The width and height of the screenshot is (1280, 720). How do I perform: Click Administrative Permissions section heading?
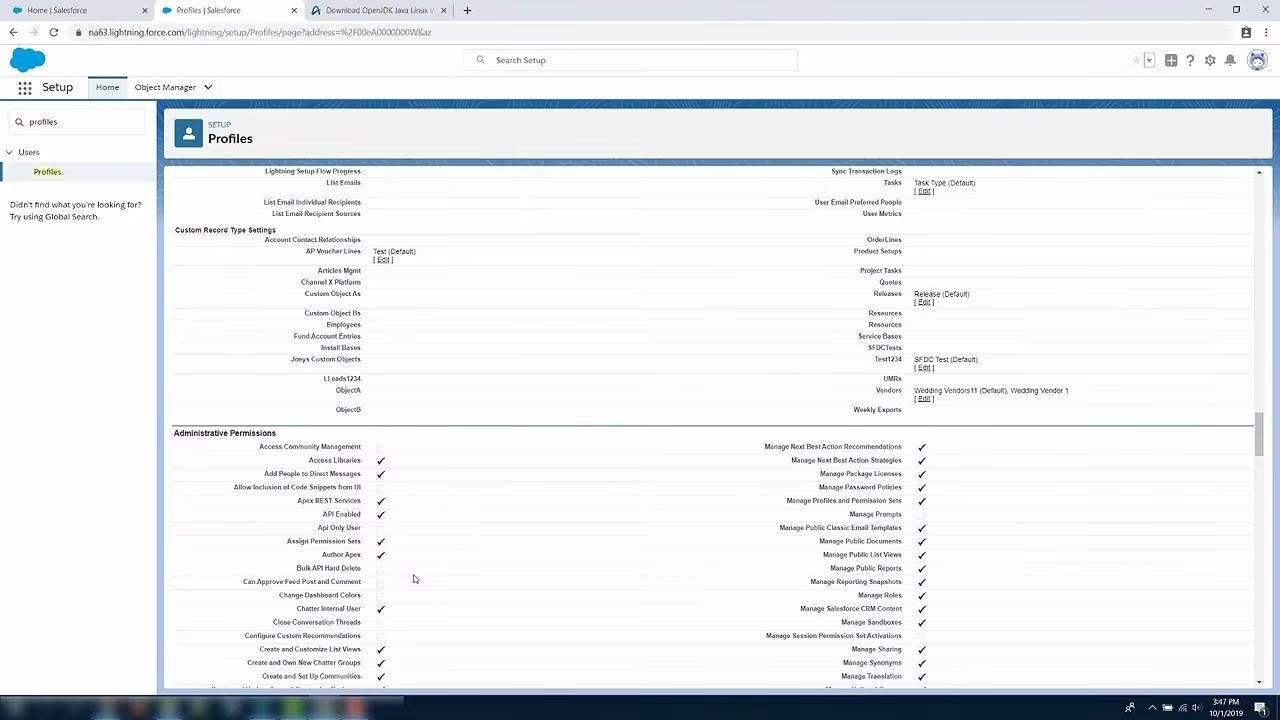(x=224, y=434)
